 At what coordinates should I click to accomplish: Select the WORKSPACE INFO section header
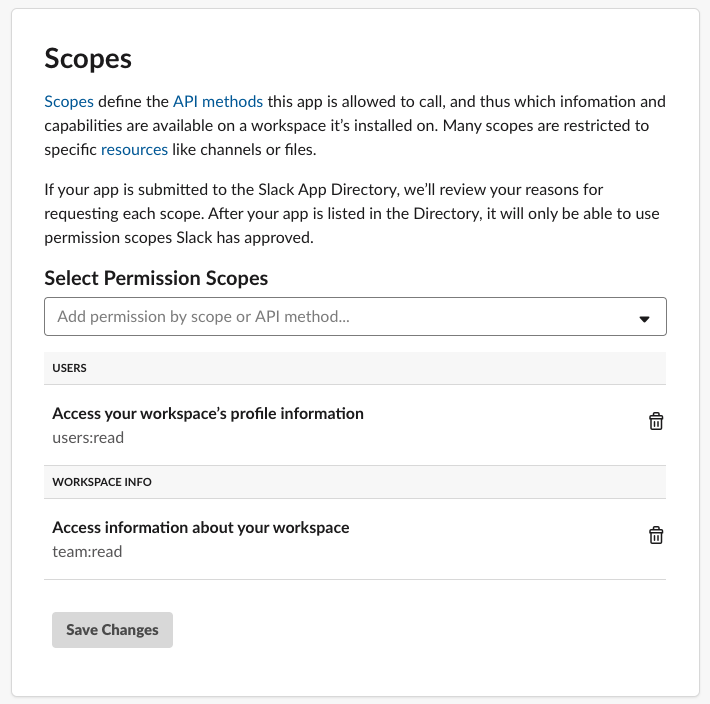tap(102, 482)
